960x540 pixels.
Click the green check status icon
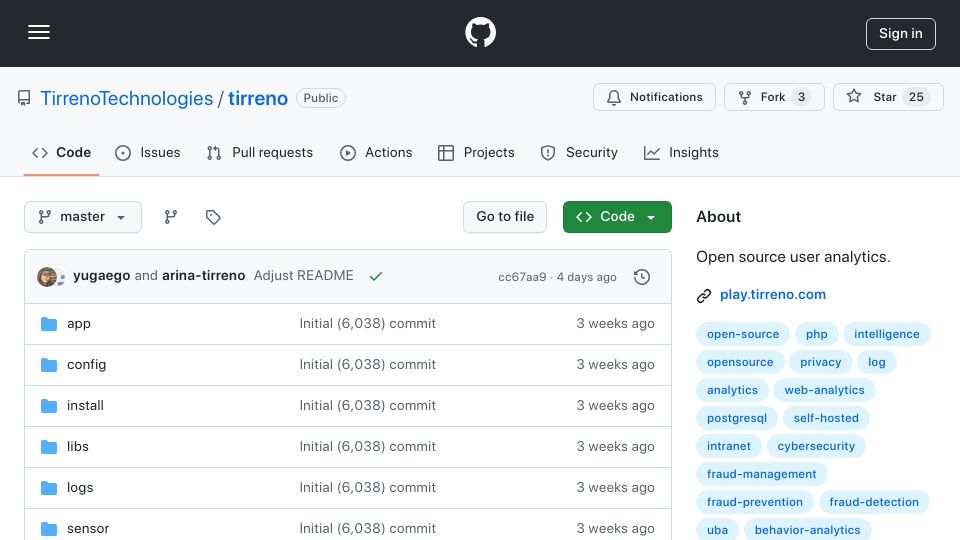376,277
